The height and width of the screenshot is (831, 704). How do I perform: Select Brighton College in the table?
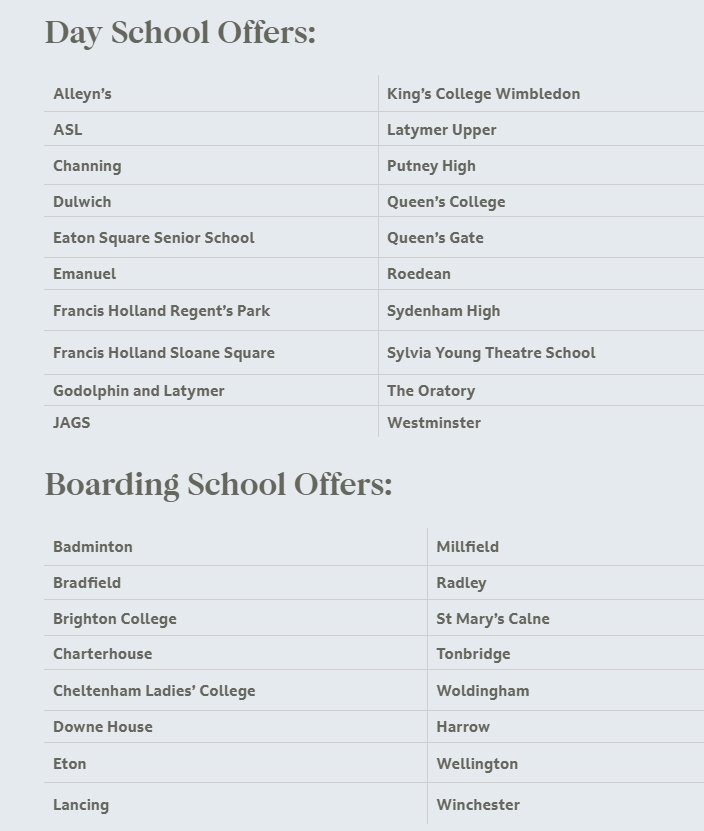click(x=114, y=619)
